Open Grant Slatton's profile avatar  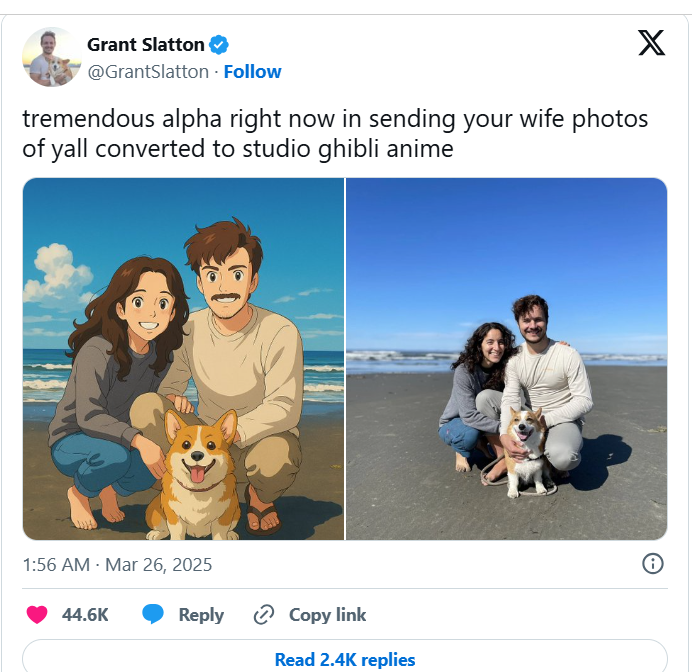(x=52, y=57)
